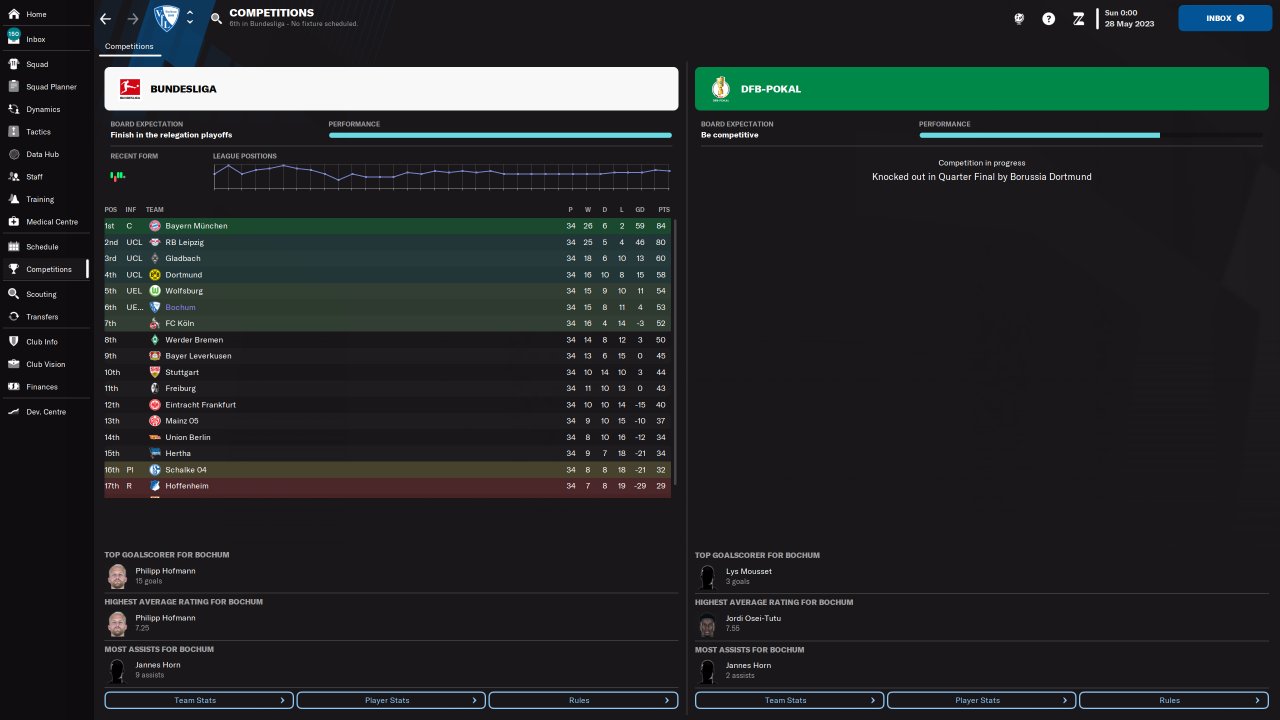
Task: Click the Squad shirt icon in sidebar
Action: click(x=14, y=64)
